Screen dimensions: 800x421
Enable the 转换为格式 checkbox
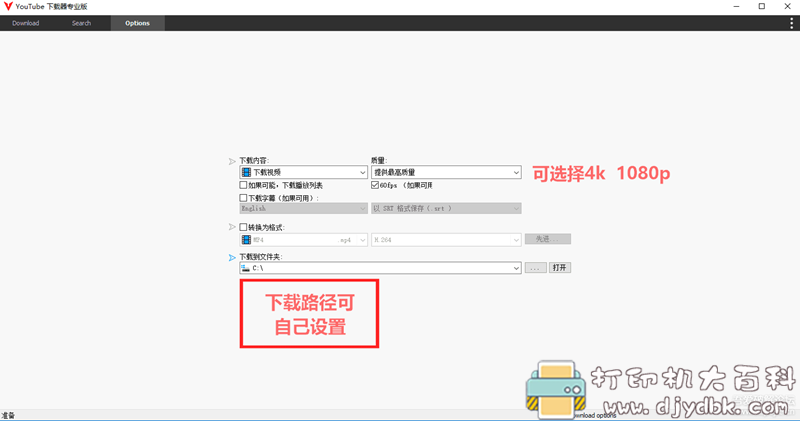coord(243,227)
